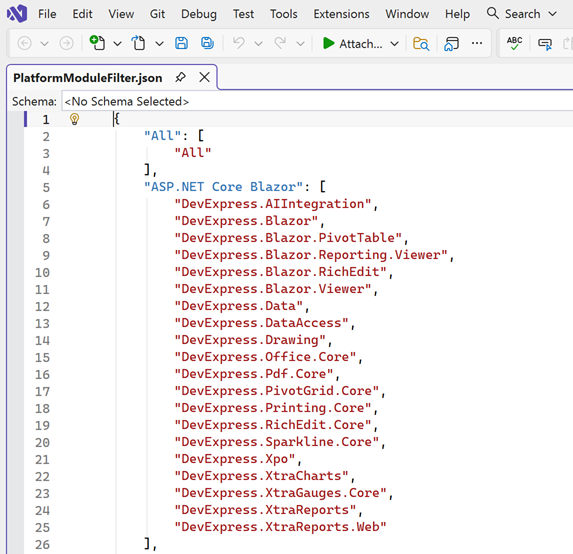This screenshot has width=573, height=554.
Task: Open the Git menu
Action: (x=157, y=14)
